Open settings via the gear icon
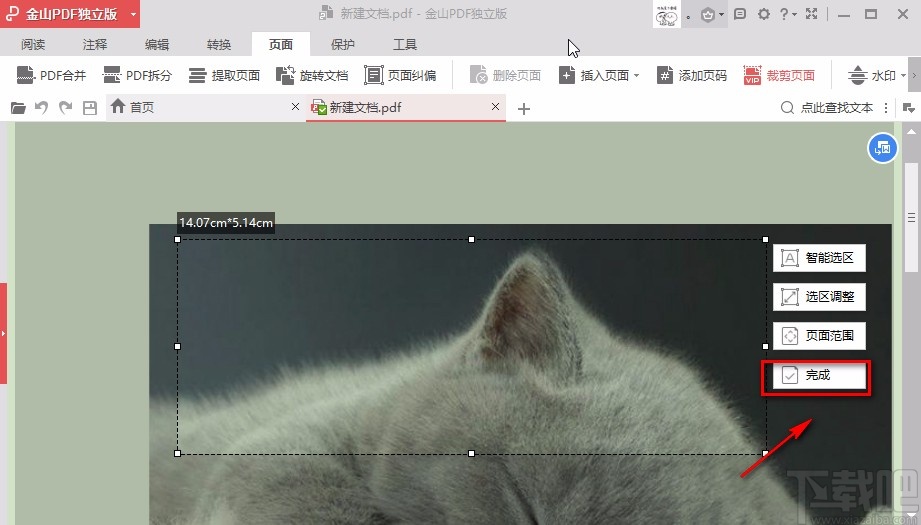The image size is (921, 525). pos(764,14)
